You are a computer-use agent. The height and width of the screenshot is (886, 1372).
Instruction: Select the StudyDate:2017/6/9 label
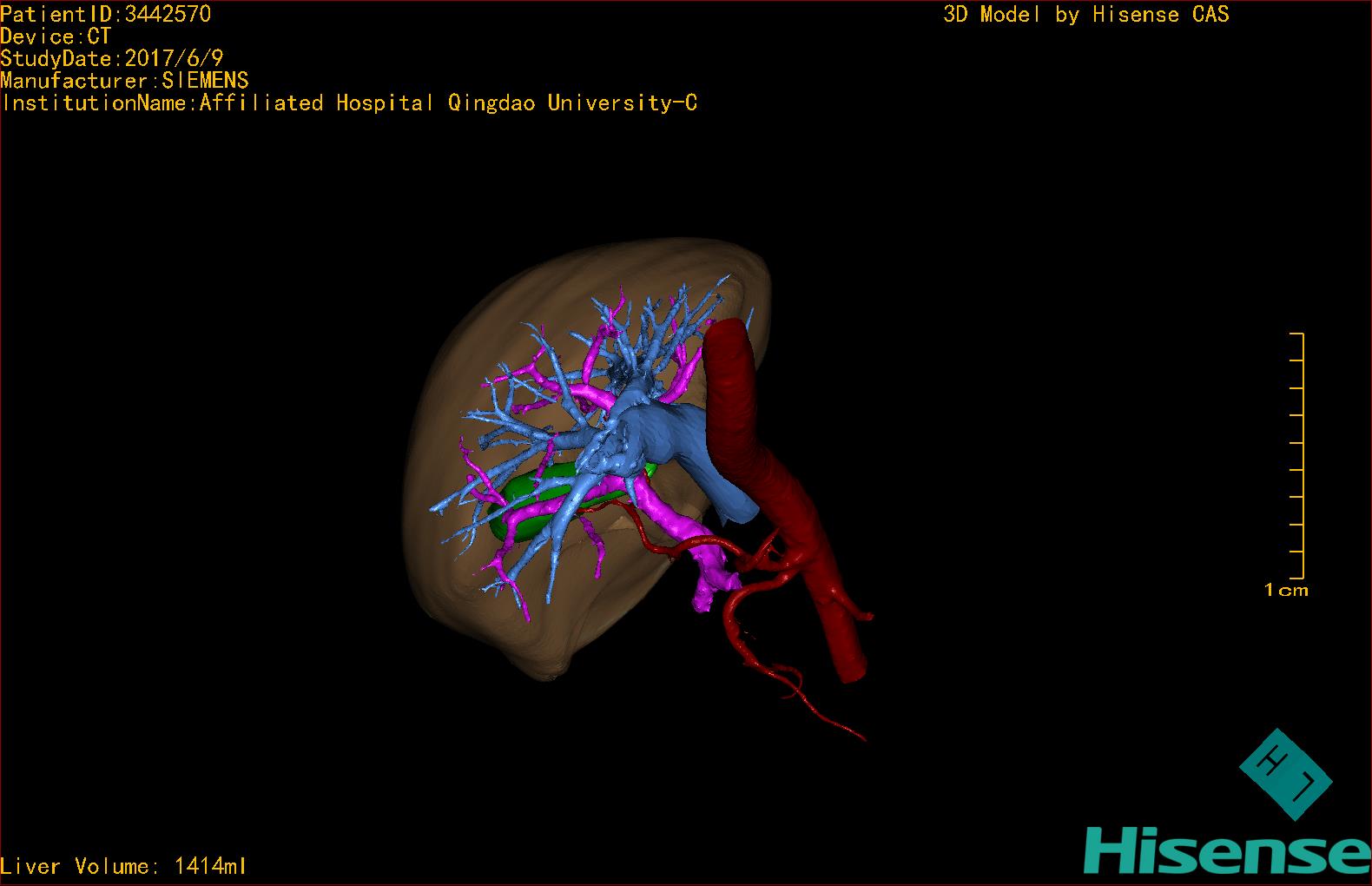click(x=112, y=58)
